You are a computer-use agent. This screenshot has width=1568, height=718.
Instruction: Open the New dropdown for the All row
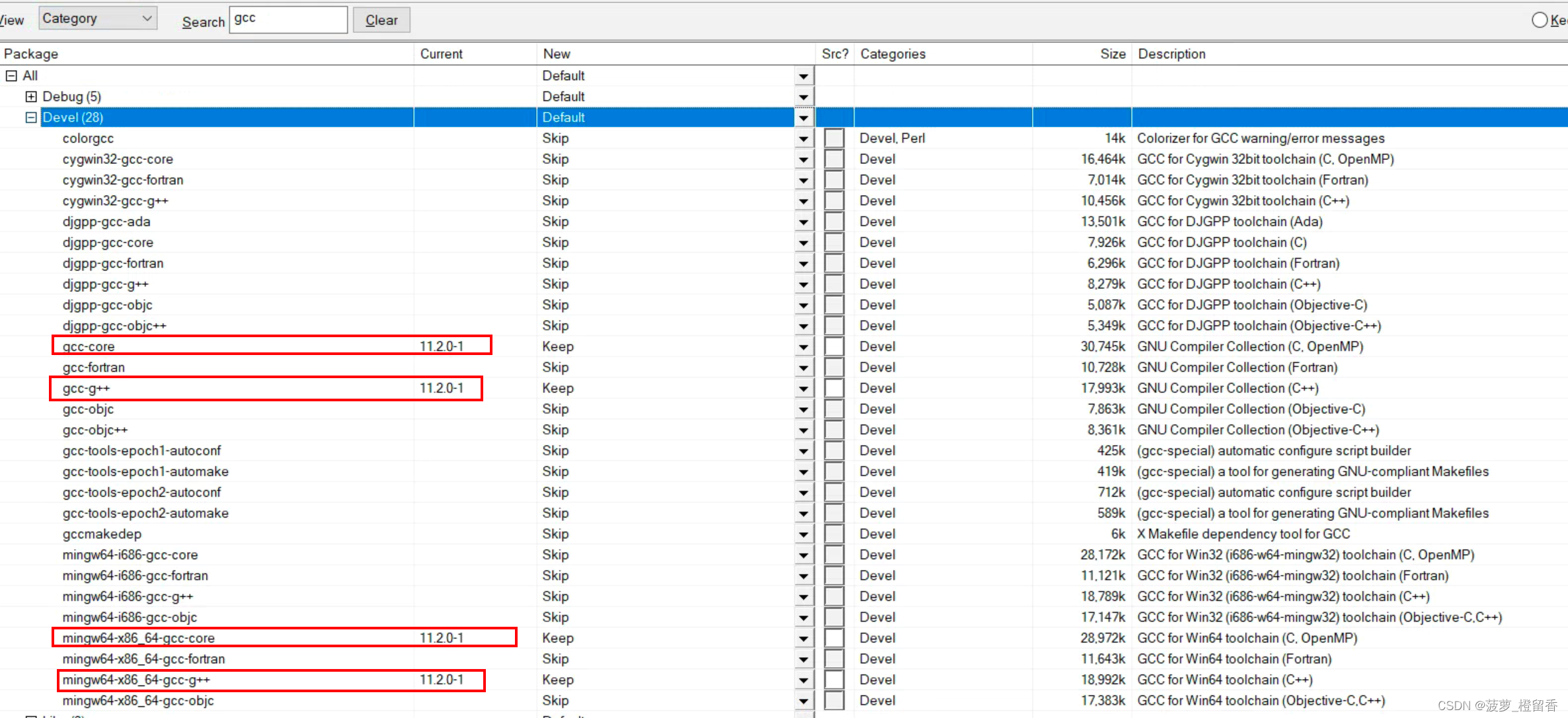coord(803,76)
